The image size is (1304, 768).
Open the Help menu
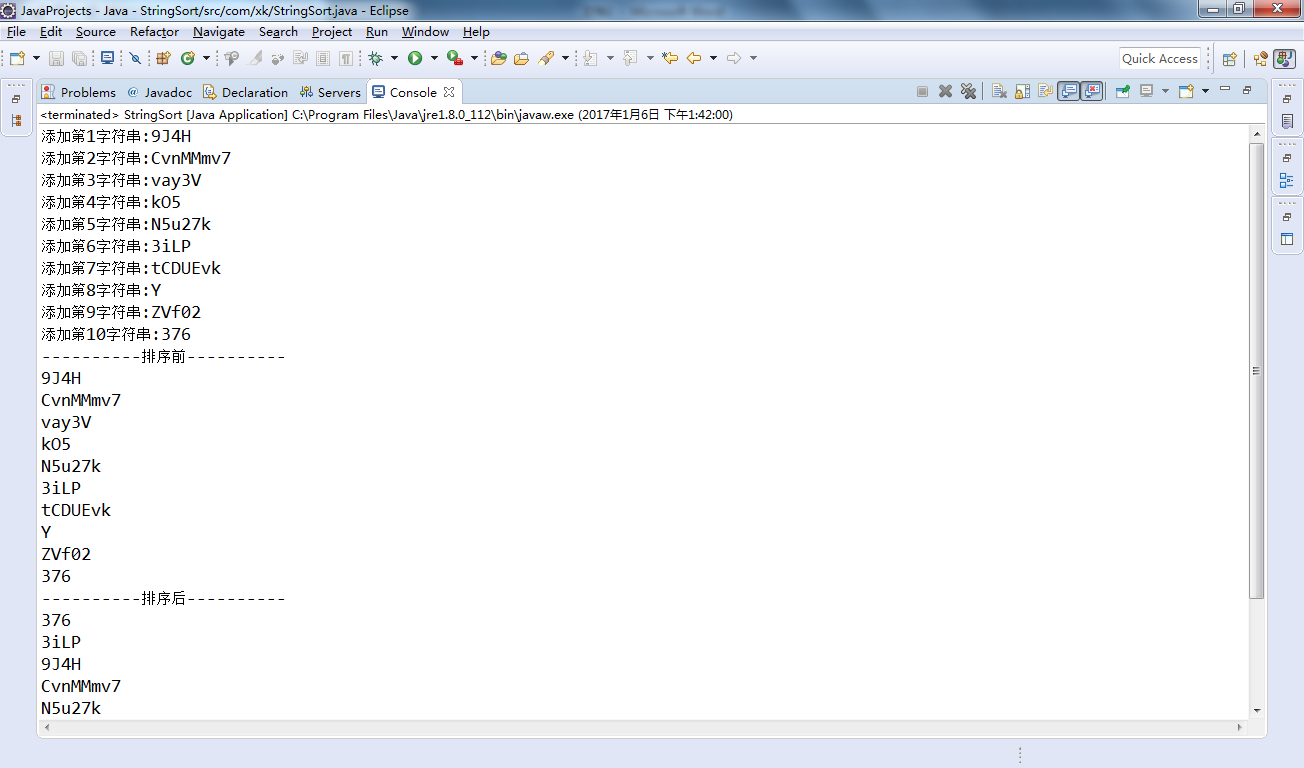[x=476, y=32]
